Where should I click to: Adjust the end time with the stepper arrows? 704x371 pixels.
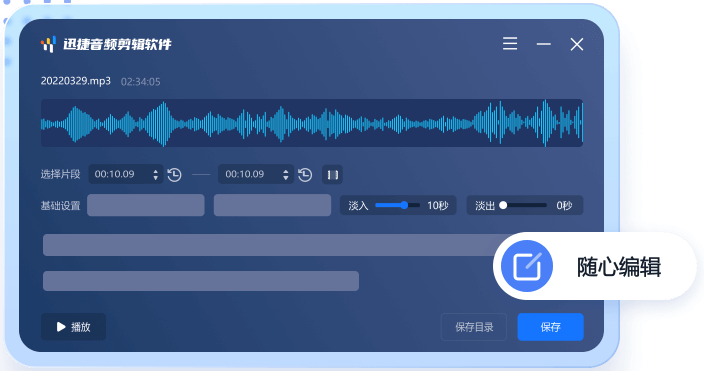tap(286, 175)
